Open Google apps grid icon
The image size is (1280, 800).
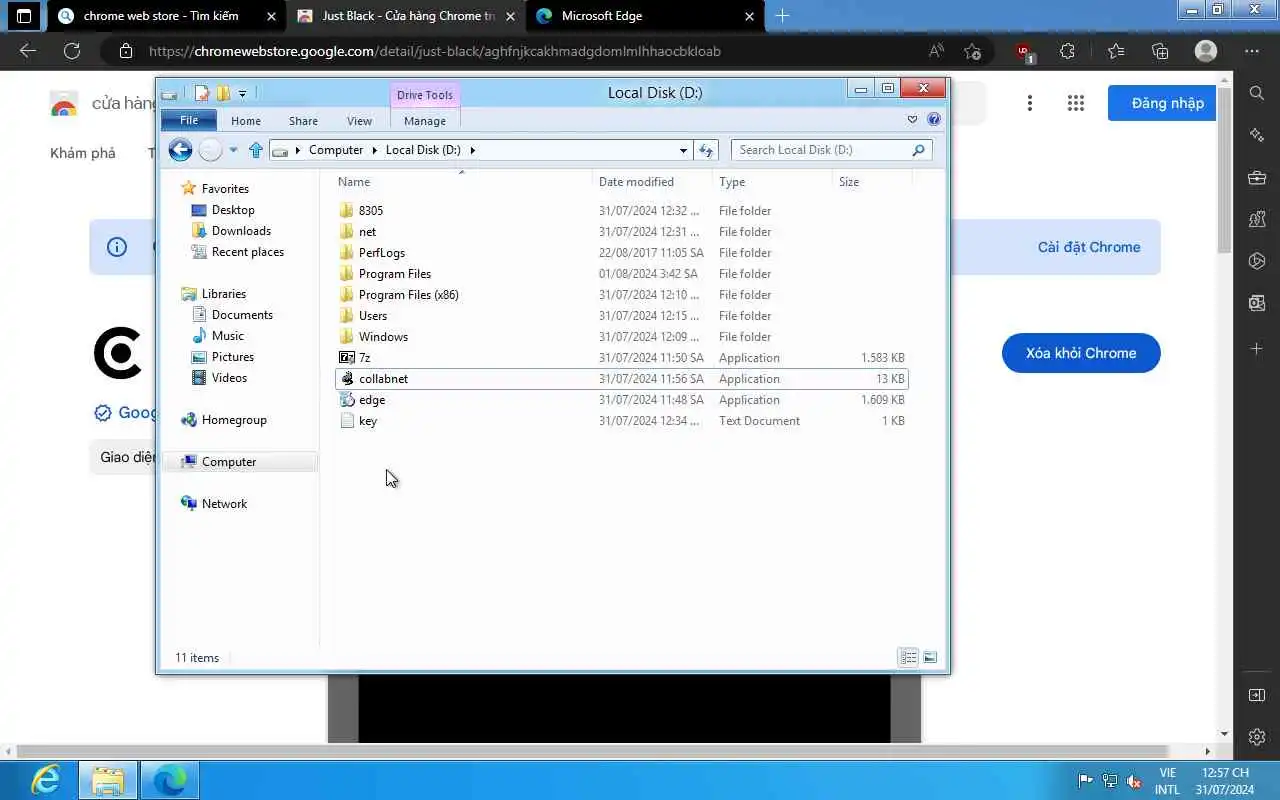pyautogui.click(x=1076, y=103)
